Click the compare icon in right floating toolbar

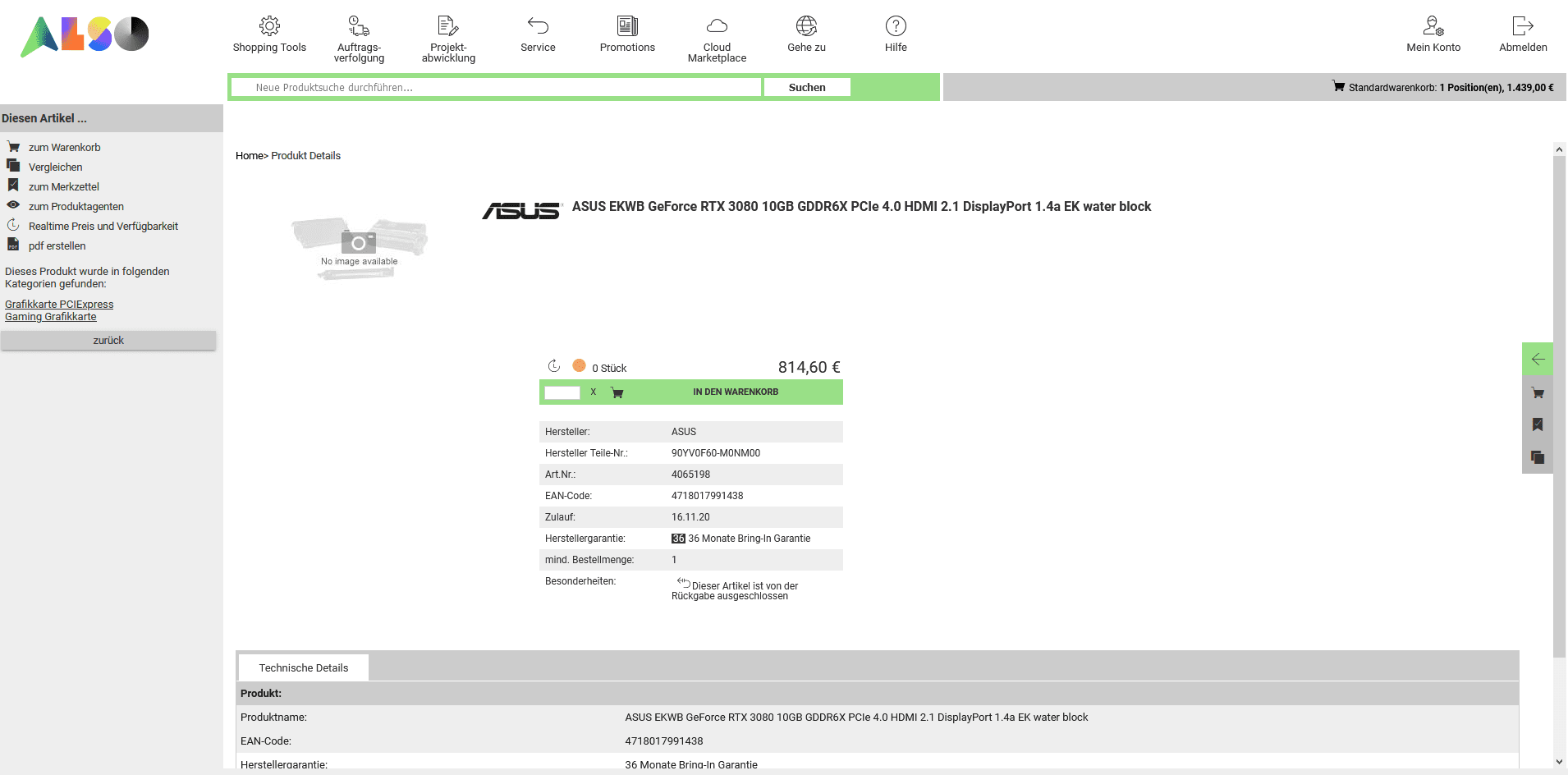1538,457
